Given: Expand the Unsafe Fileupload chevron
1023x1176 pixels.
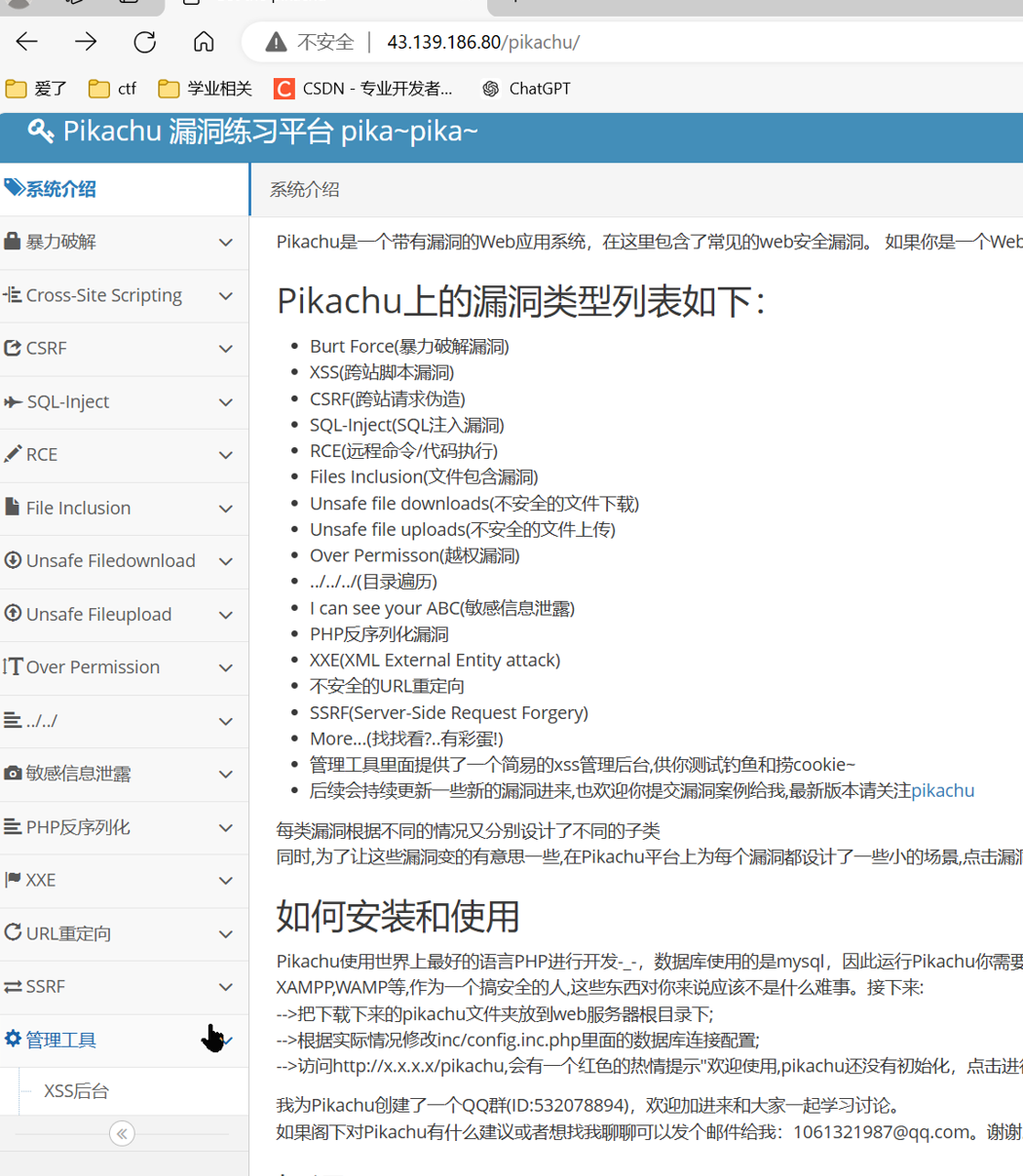Looking at the screenshot, I should click(x=226, y=615).
